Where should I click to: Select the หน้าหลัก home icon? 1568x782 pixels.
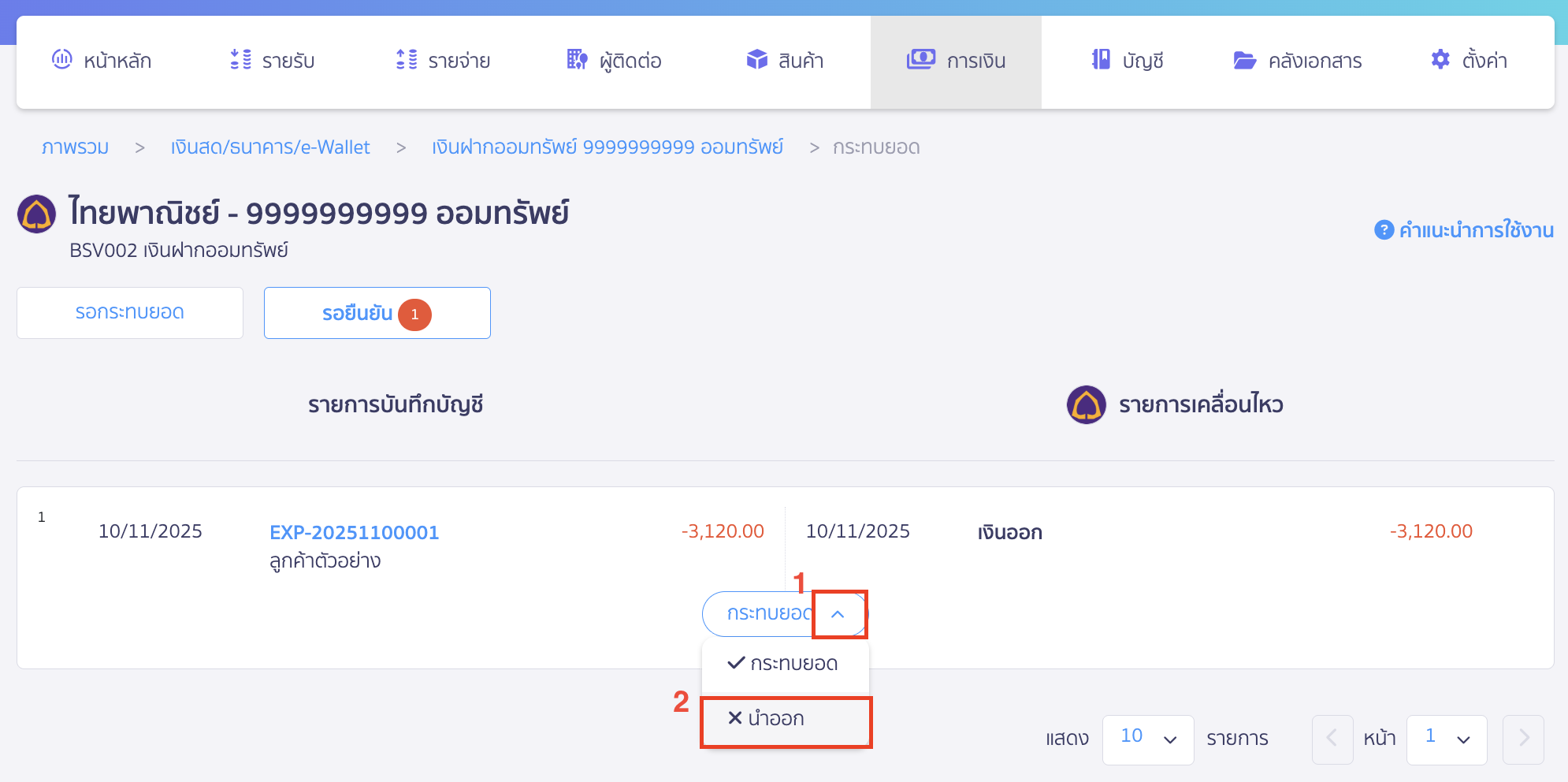point(61,60)
